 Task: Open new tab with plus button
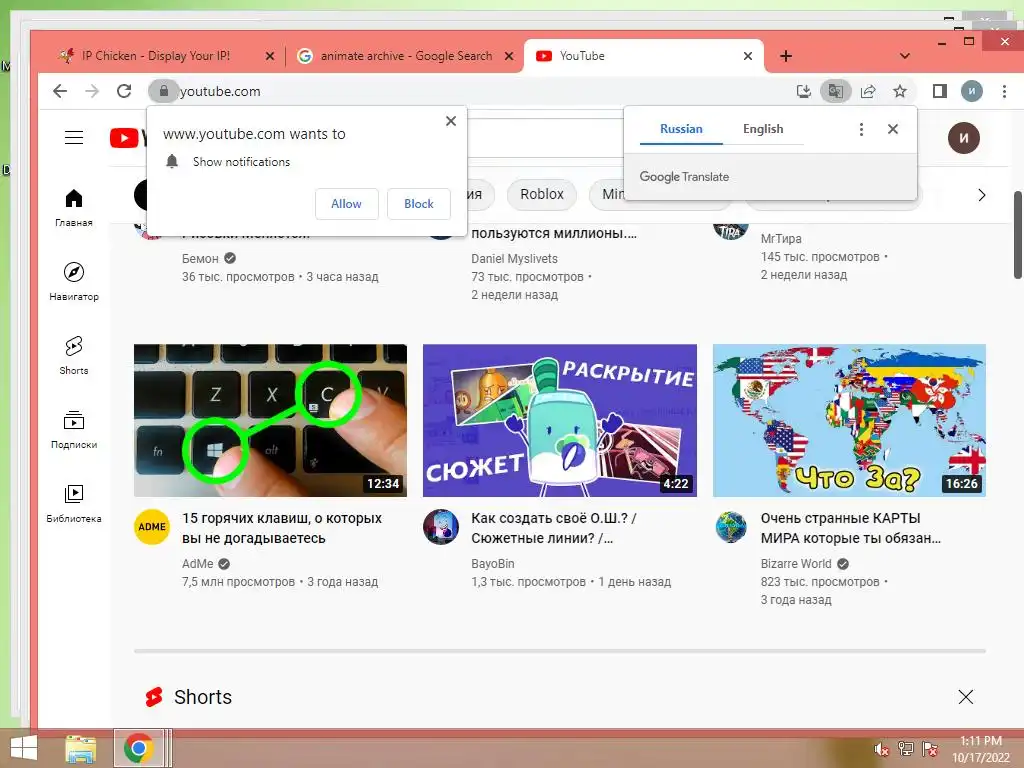(x=786, y=56)
